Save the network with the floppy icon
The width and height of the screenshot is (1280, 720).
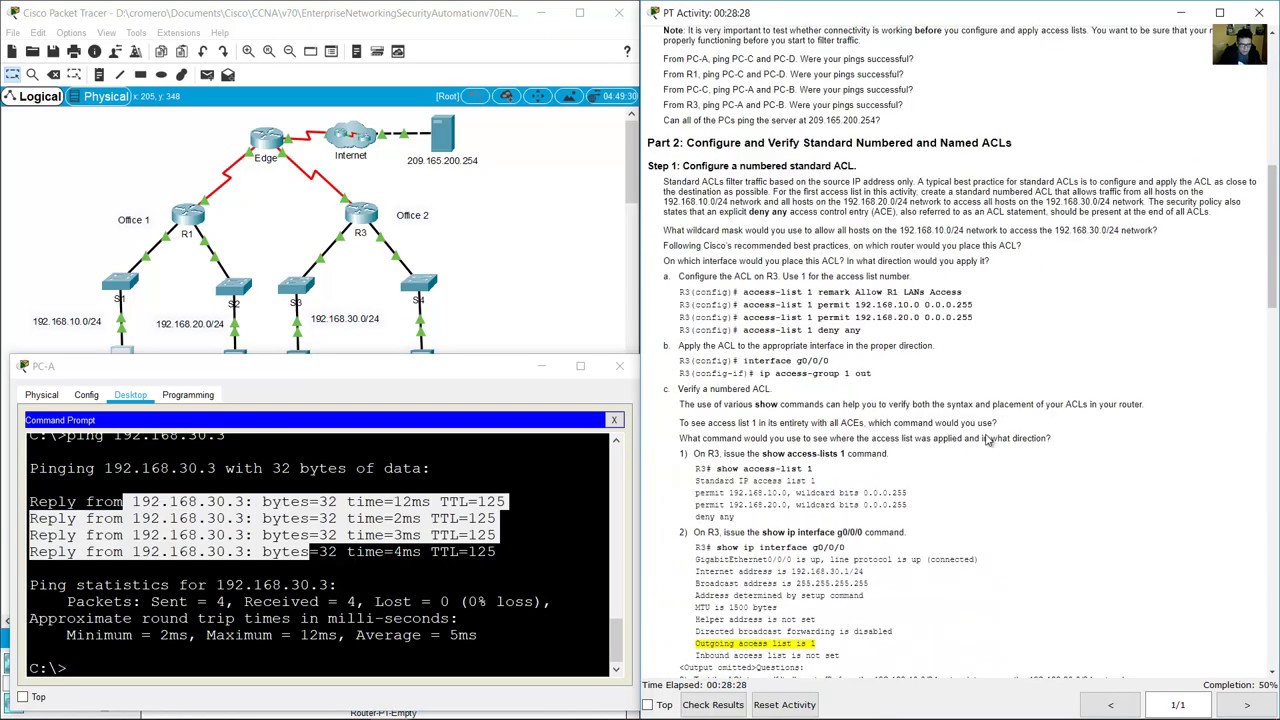tap(53, 51)
